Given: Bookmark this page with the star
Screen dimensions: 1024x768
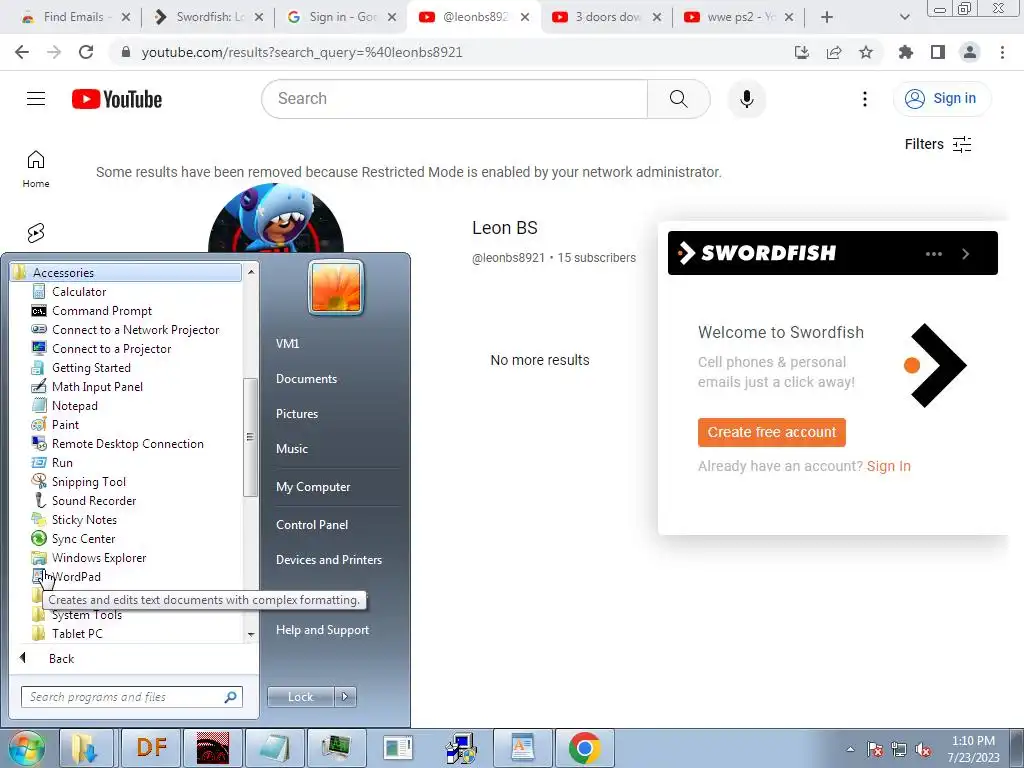Looking at the screenshot, I should click(866, 52).
